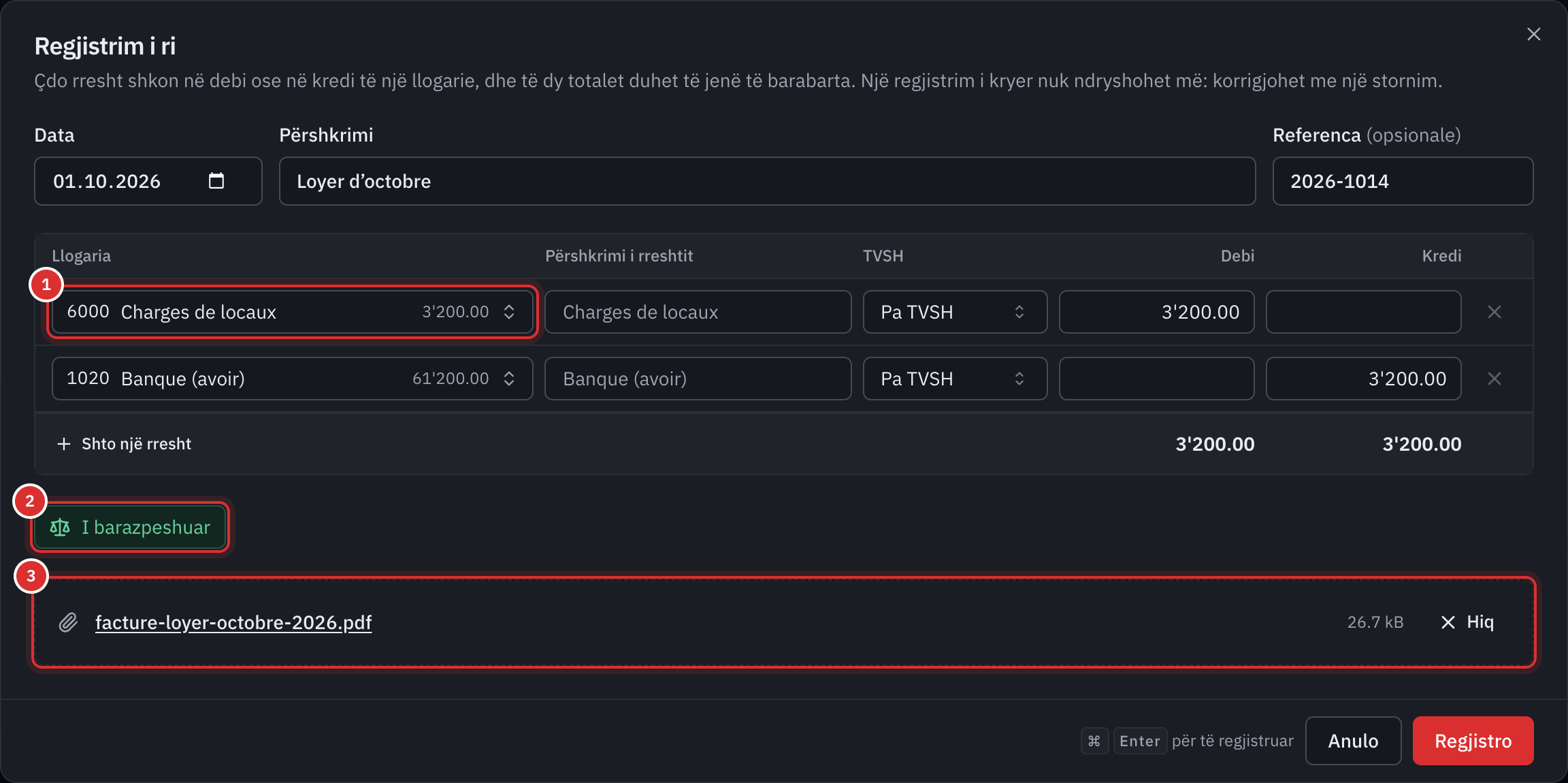
Task: Click the Kredi column header
Action: [1441, 256]
